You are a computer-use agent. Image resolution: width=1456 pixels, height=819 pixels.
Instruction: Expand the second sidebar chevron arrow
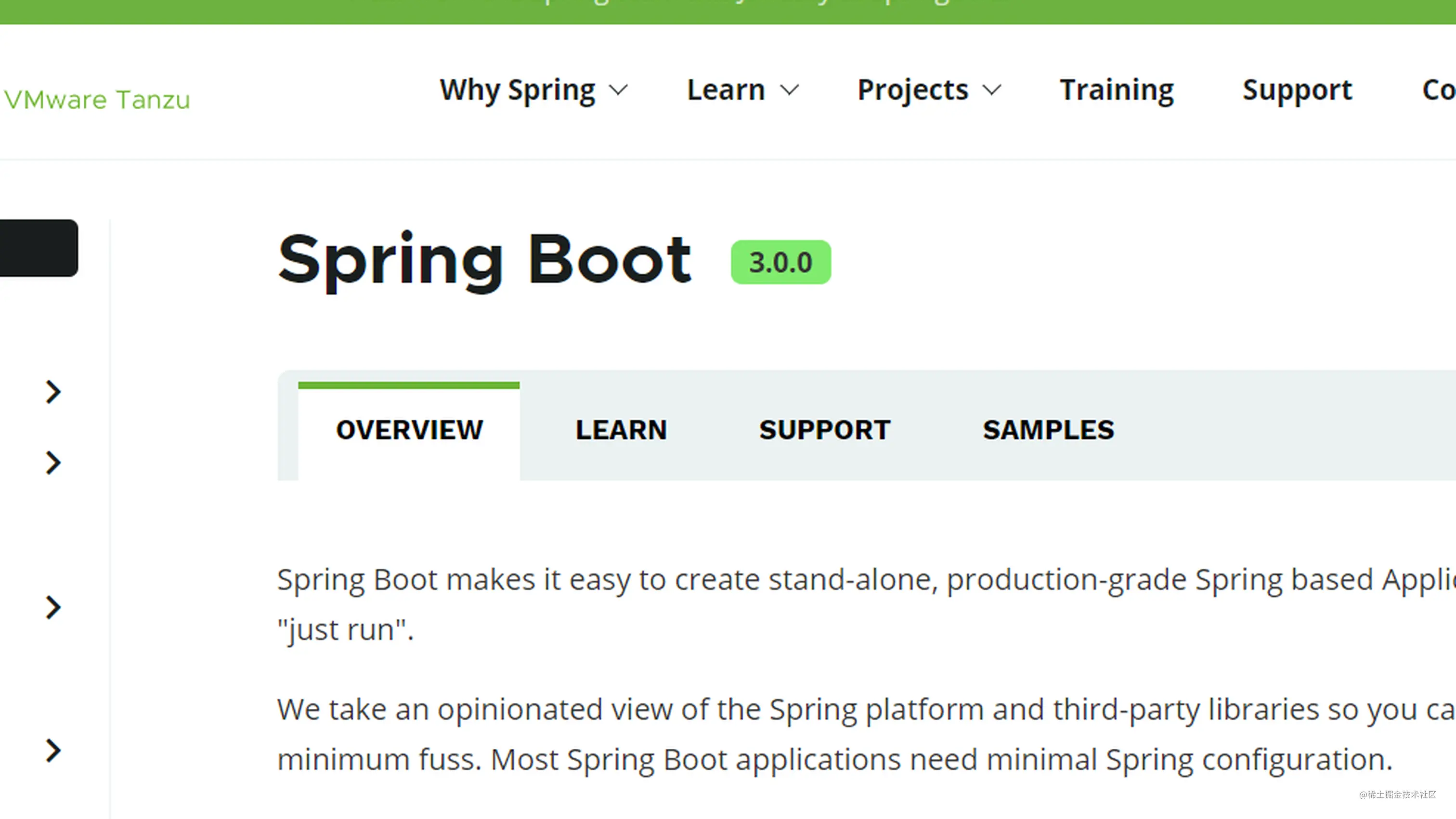click(53, 462)
